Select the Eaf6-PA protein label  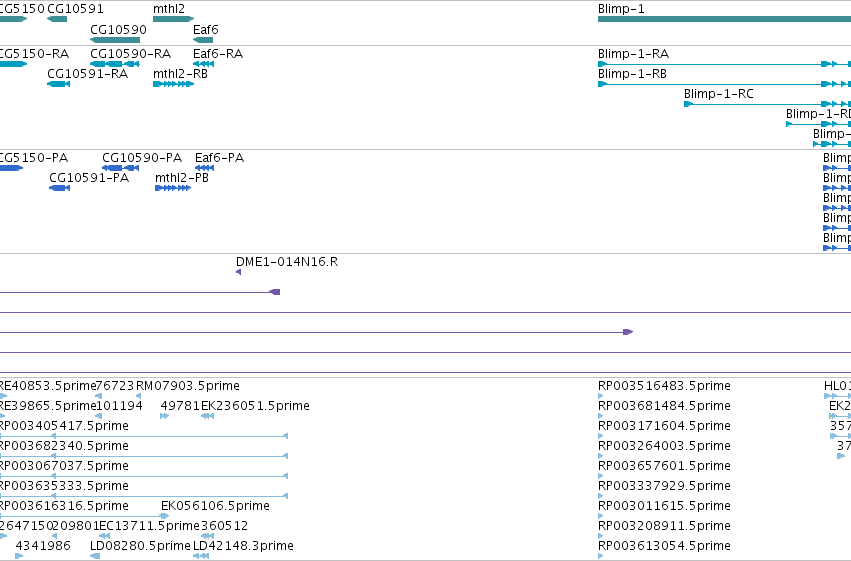point(219,158)
